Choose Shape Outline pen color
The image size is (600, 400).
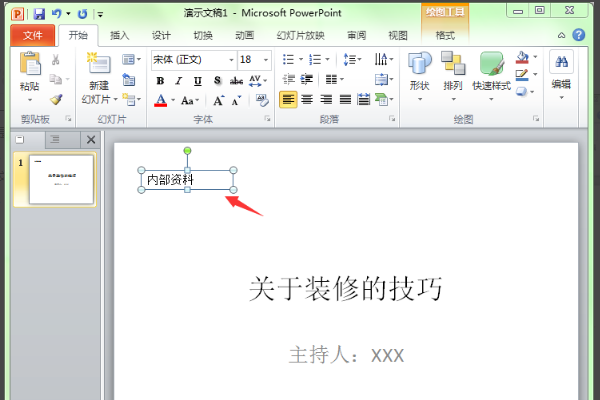522,75
